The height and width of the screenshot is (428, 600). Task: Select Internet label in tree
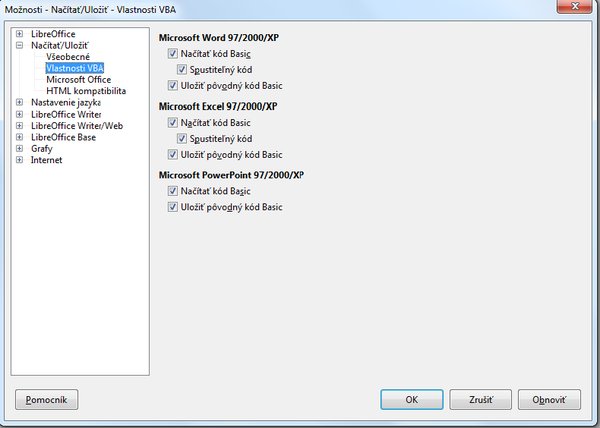tap(47, 160)
